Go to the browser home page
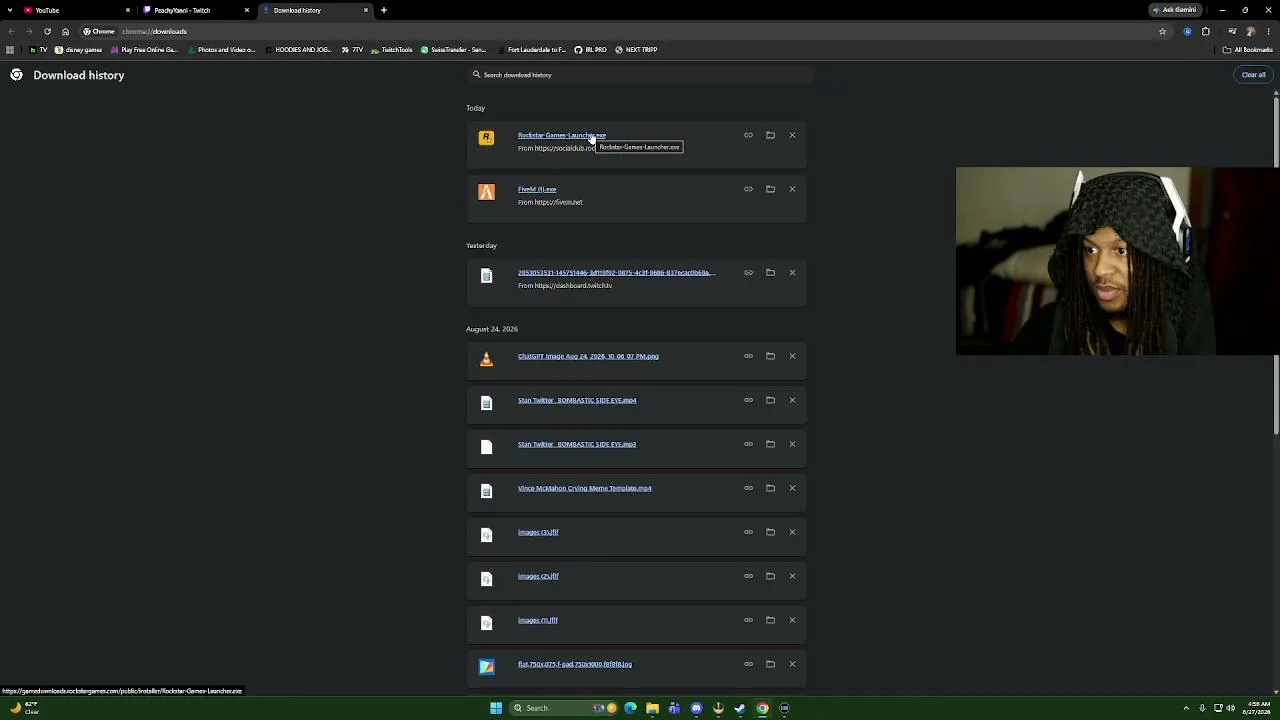Viewport: 1280px width, 720px height. pos(66,31)
